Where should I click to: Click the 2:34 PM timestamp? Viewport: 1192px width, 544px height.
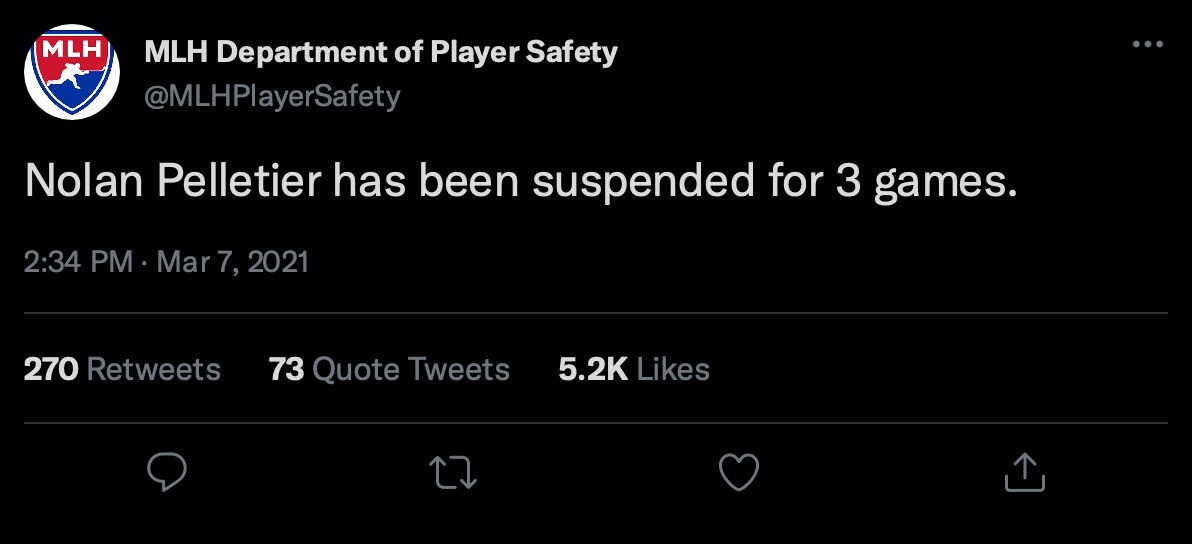[77, 262]
